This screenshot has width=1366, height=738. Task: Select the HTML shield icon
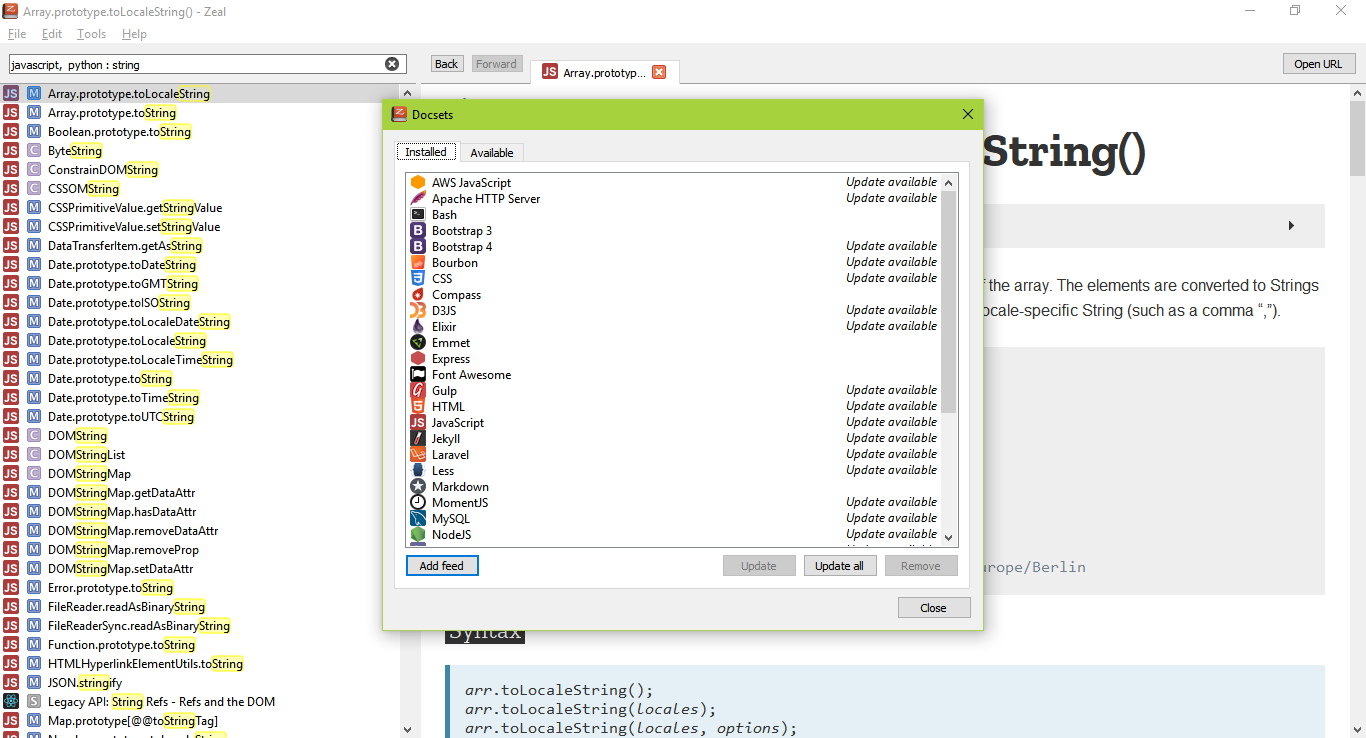418,407
